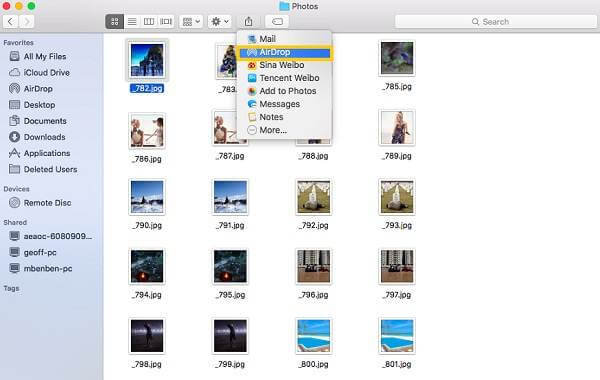Select shared computer mbenben-pc
600x380 pixels.
[40, 268]
